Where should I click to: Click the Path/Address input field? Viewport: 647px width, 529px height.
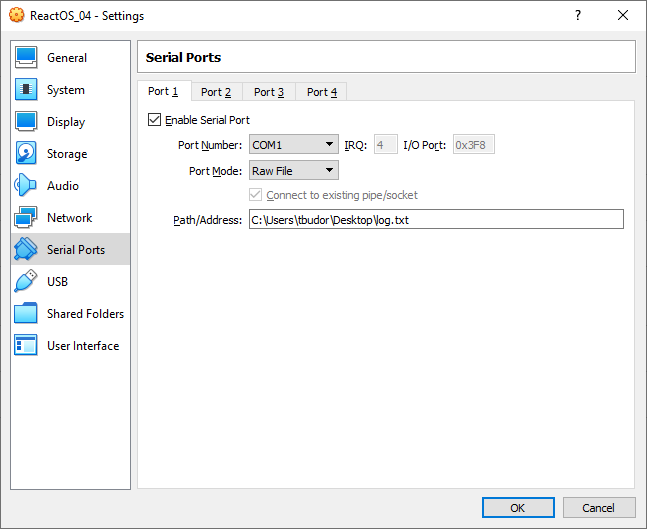tap(436, 219)
